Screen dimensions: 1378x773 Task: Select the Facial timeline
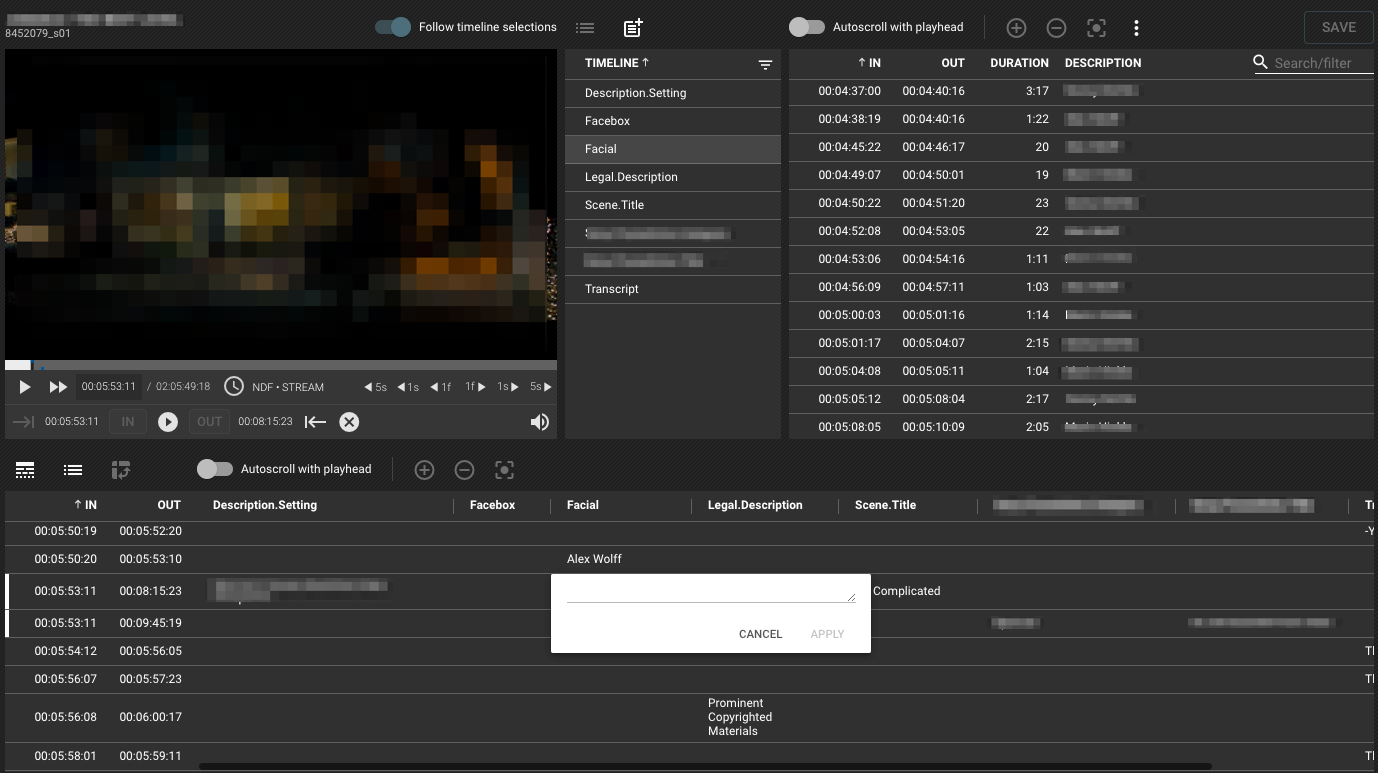coord(673,149)
